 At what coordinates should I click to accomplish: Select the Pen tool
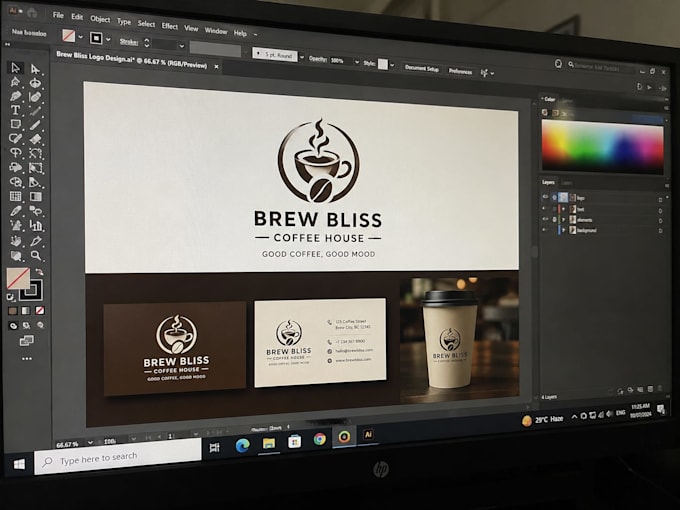point(16,96)
